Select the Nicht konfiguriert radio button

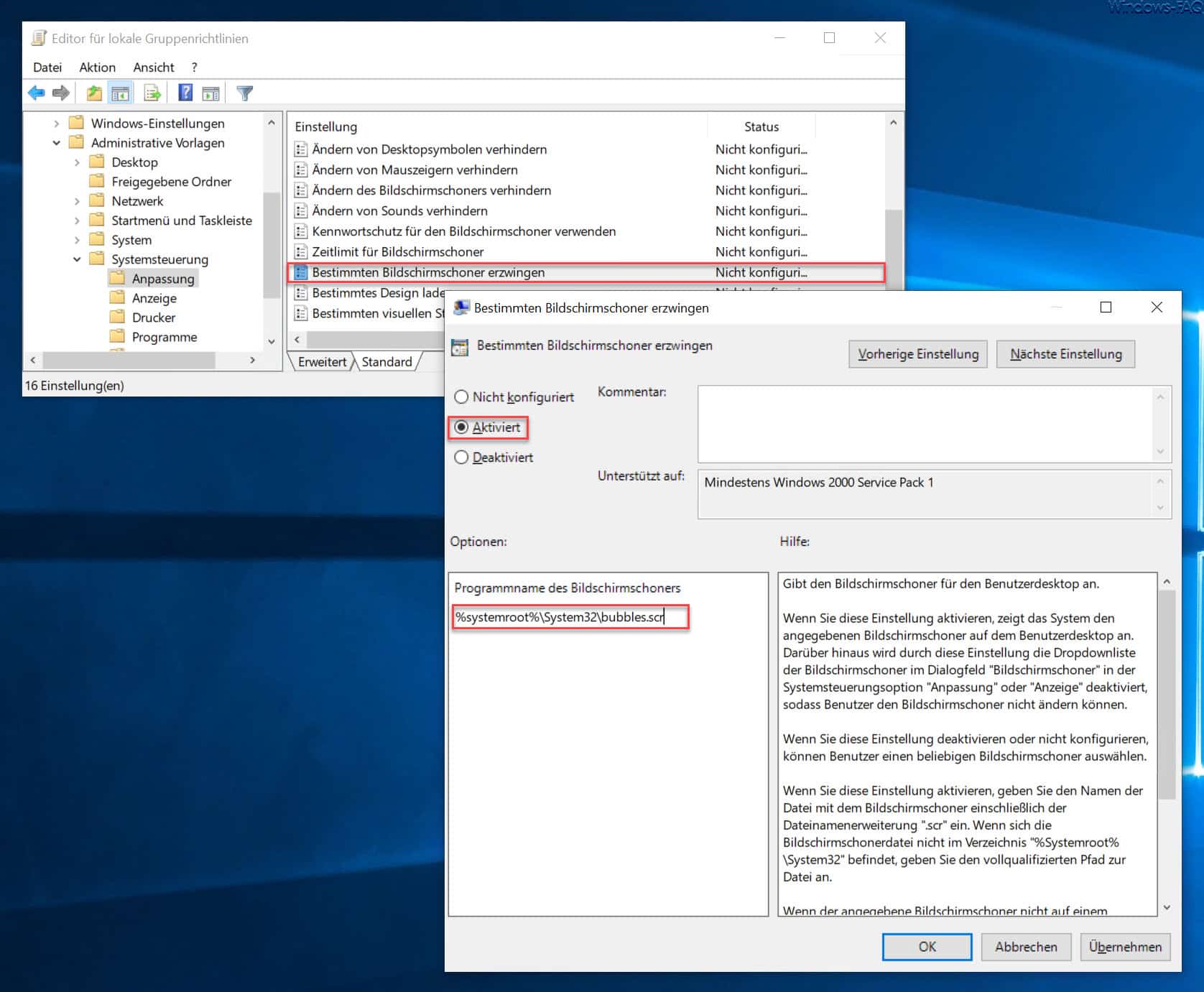[x=461, y=397]
